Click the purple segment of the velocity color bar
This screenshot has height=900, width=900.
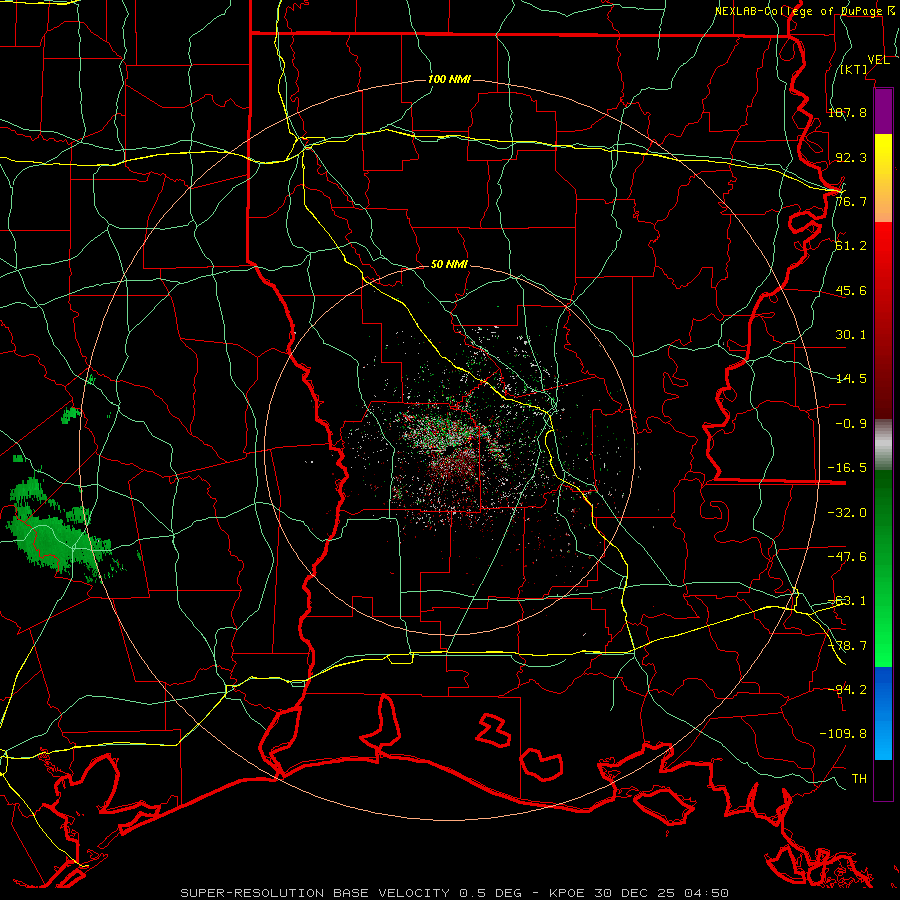(883, 112)
